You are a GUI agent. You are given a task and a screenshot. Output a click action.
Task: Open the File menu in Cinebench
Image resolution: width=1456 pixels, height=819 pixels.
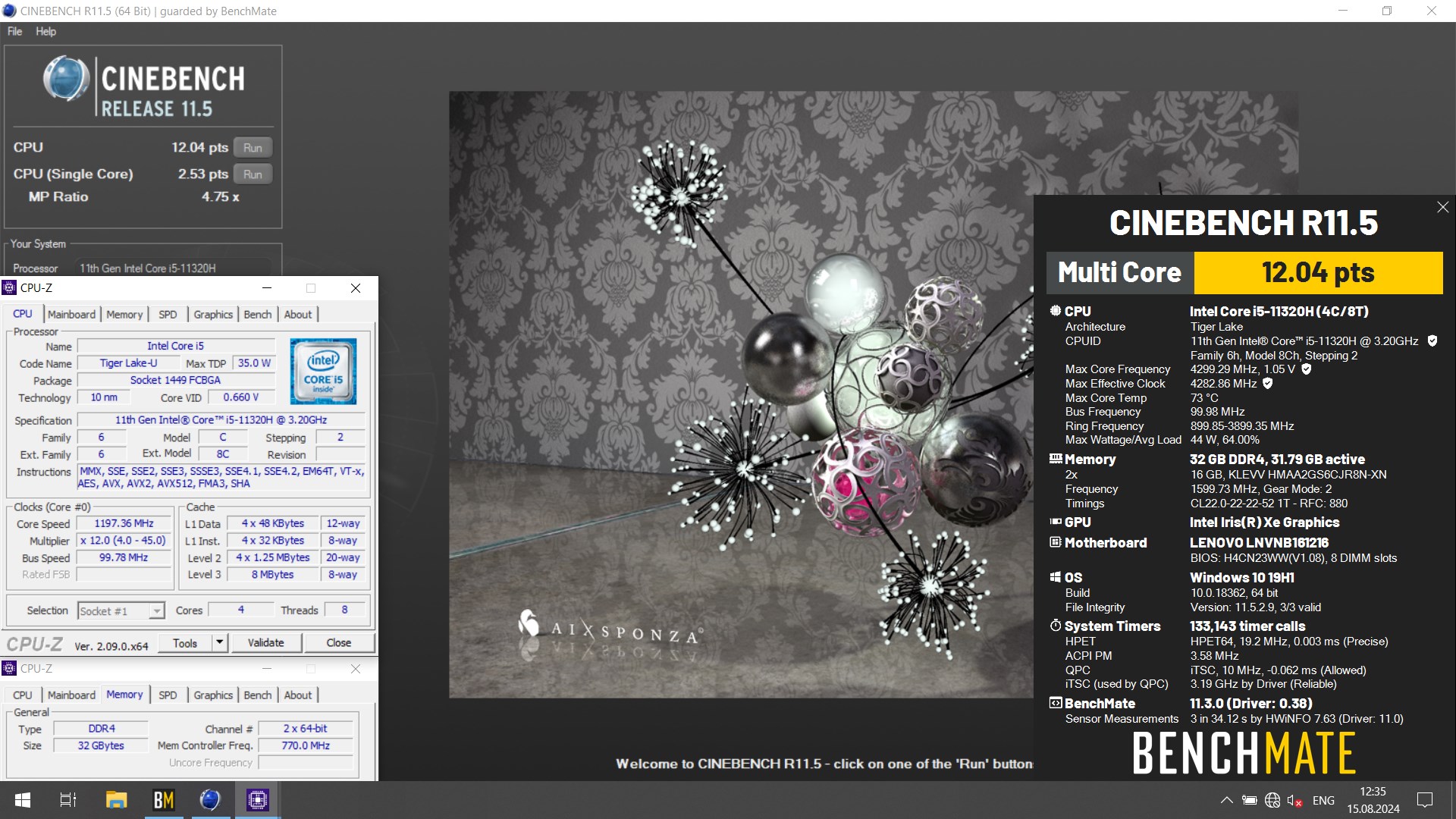[14, 31]
